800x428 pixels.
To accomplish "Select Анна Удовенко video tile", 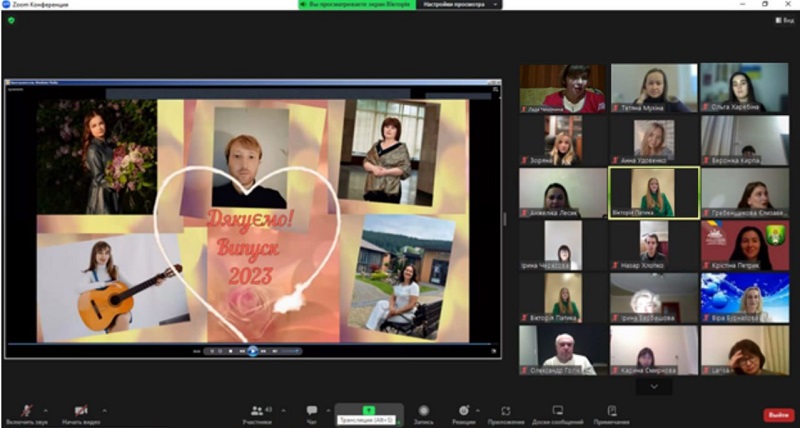I will pos(654,140).
